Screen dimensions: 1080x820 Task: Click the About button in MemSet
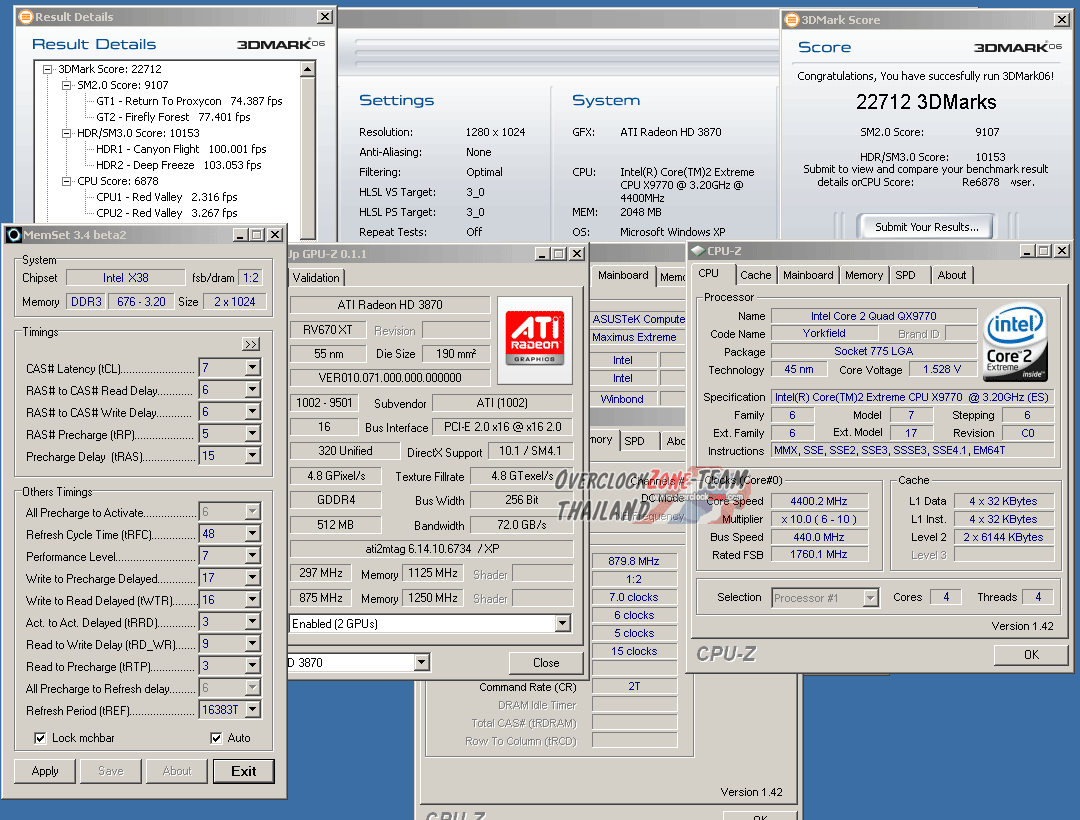pos(177,771)
